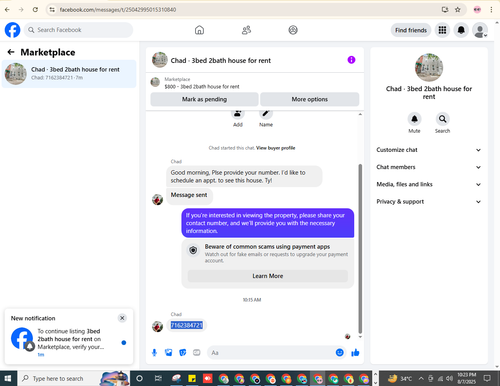
Task: View site information icon in address bar
Action: click(52, 10)
